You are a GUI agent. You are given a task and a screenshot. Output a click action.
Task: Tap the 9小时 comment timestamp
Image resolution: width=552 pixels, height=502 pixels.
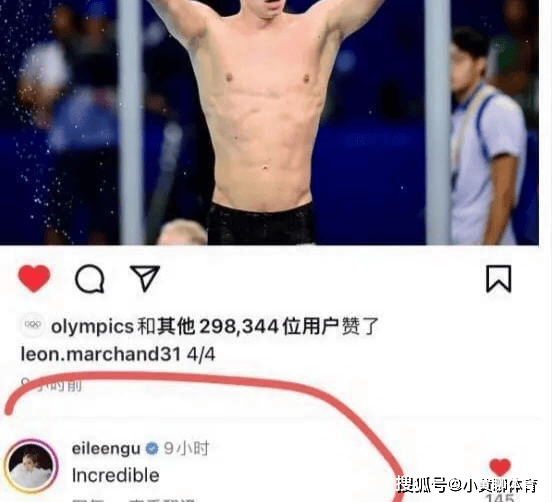point(186,448)
